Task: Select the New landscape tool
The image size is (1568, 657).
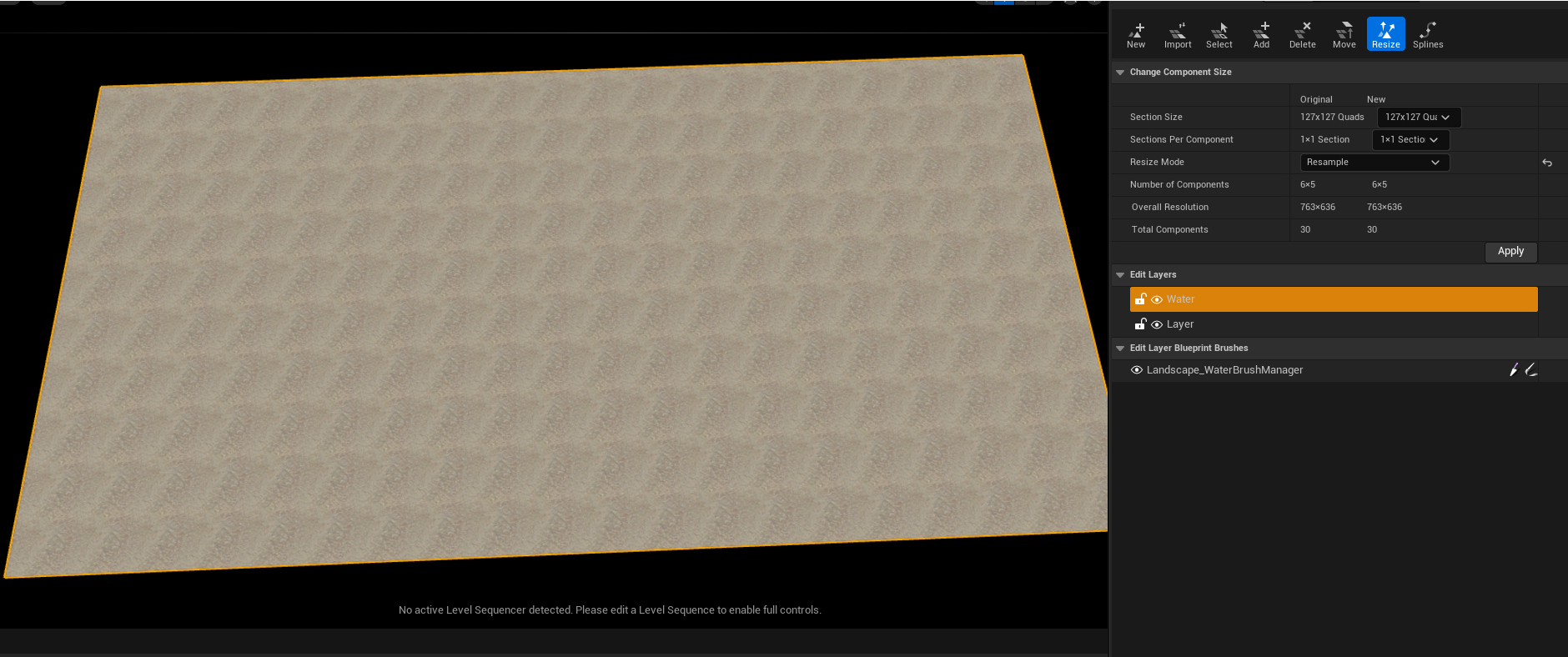Action: pos(1136,34)
